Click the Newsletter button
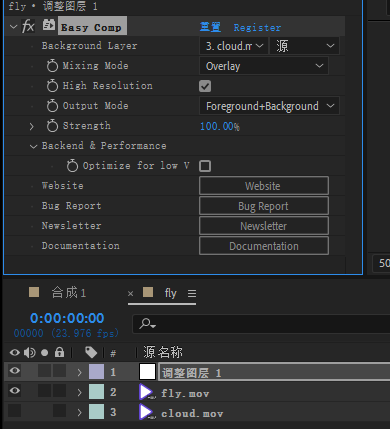390x429 pixels. tap(264, 226)
